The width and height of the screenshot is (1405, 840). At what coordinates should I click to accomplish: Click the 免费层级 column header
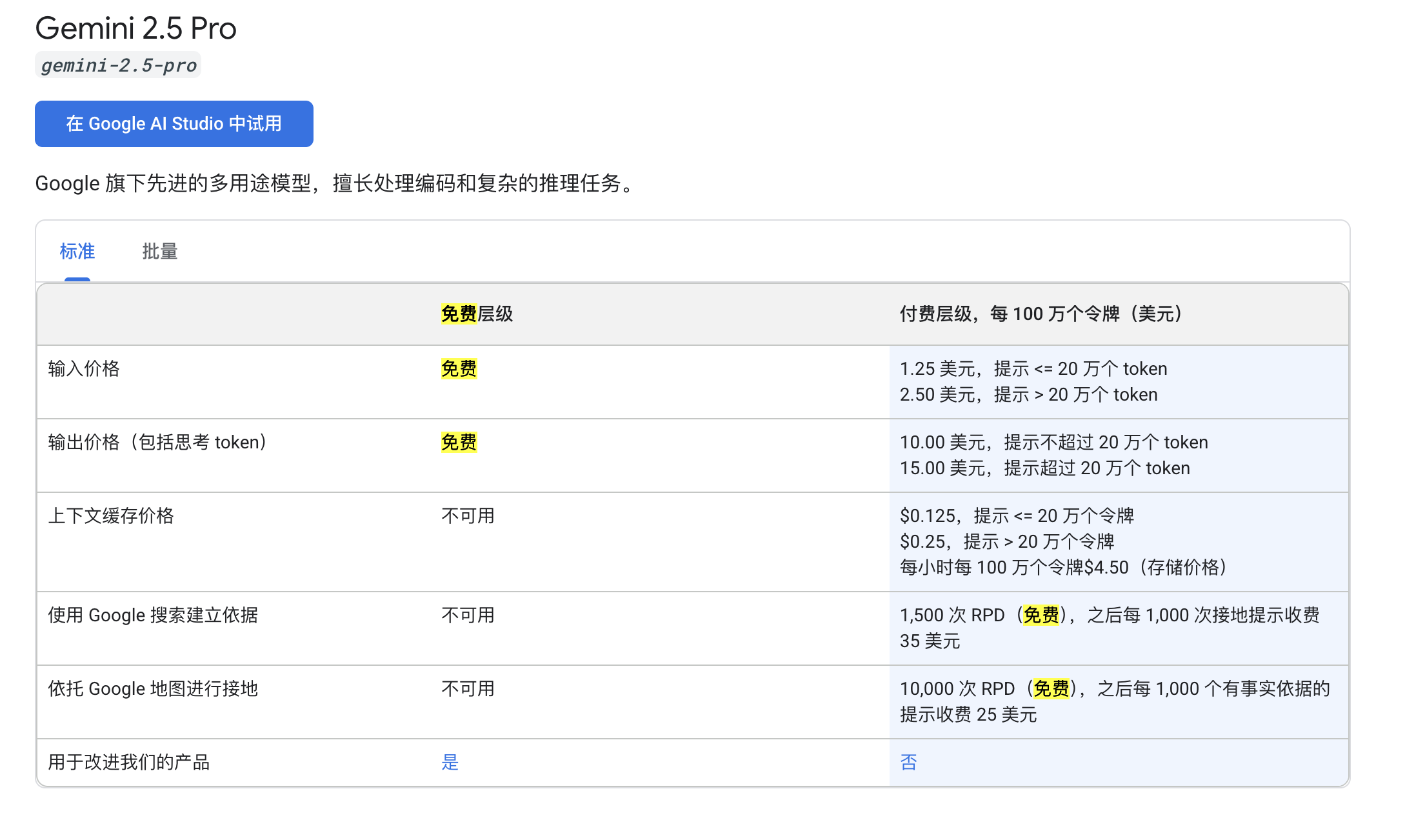point(477,314)
